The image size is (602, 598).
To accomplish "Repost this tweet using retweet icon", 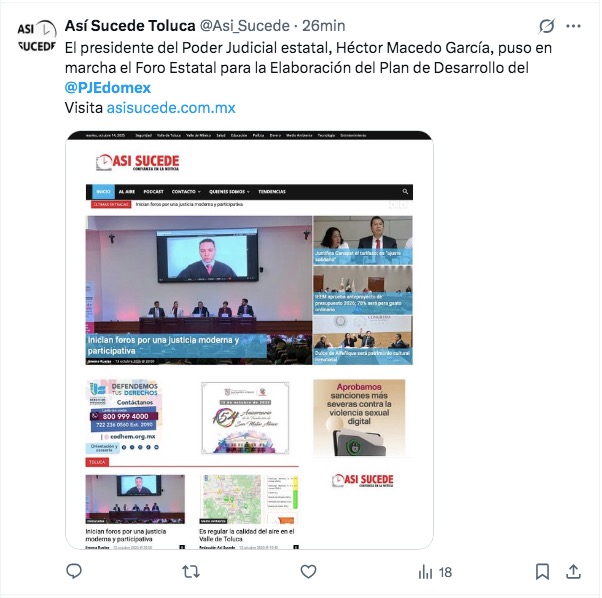I will (191, 572).
